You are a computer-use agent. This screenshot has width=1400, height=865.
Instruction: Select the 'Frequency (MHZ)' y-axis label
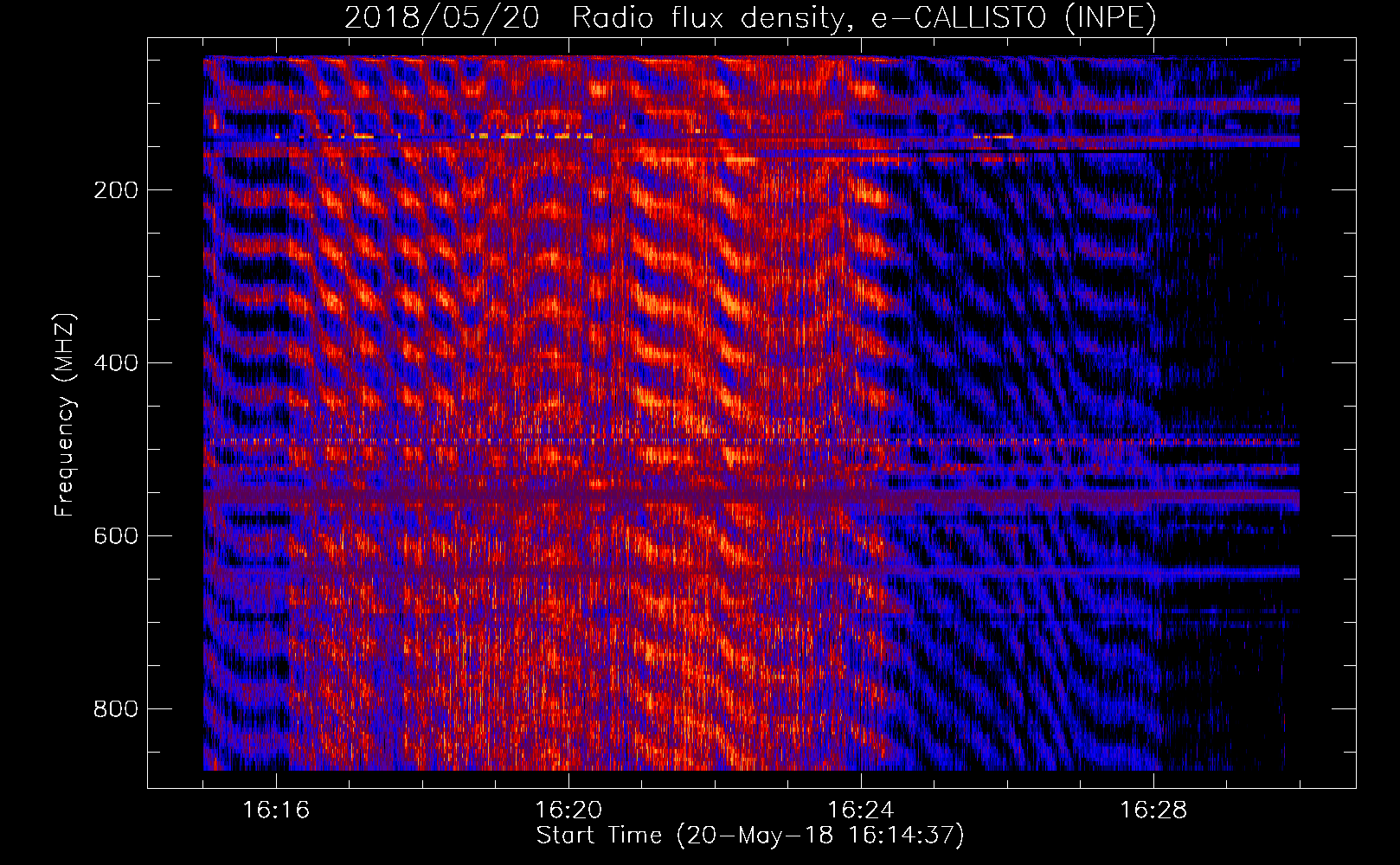65,415
